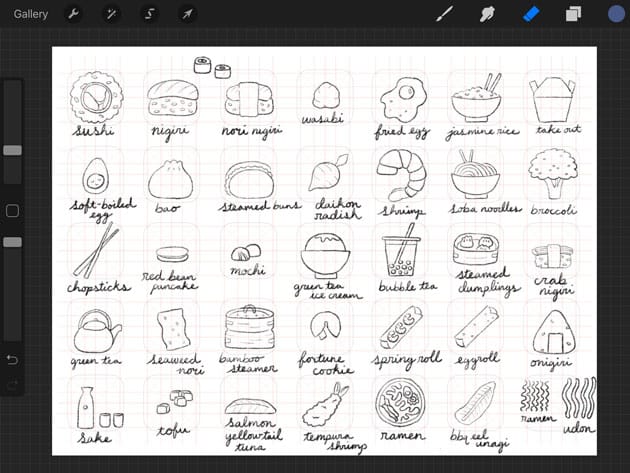The image size is (630, 473).
Task: Tap the "salmon yellowtail tuna" label
Action: pyautogui.click(x=254, y=434)
